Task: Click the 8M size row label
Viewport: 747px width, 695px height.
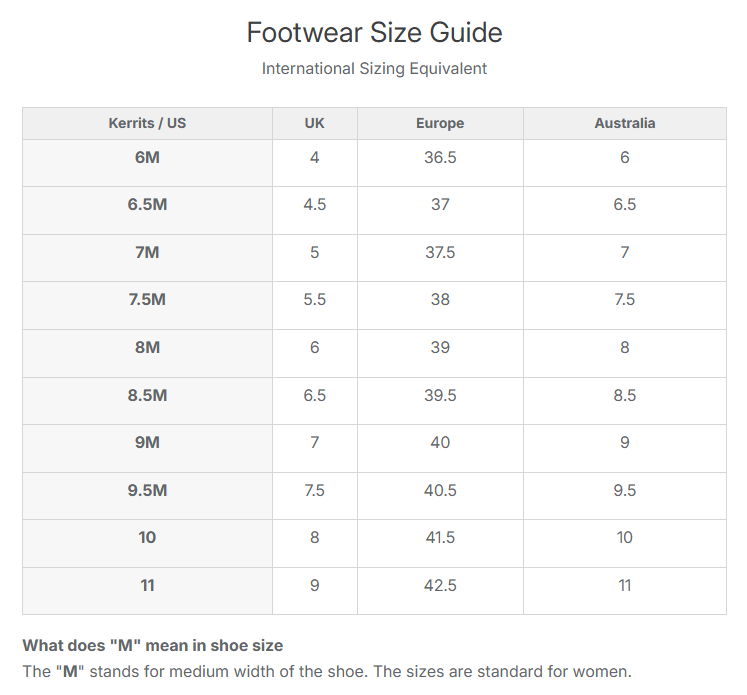Action: click(147, 348)
